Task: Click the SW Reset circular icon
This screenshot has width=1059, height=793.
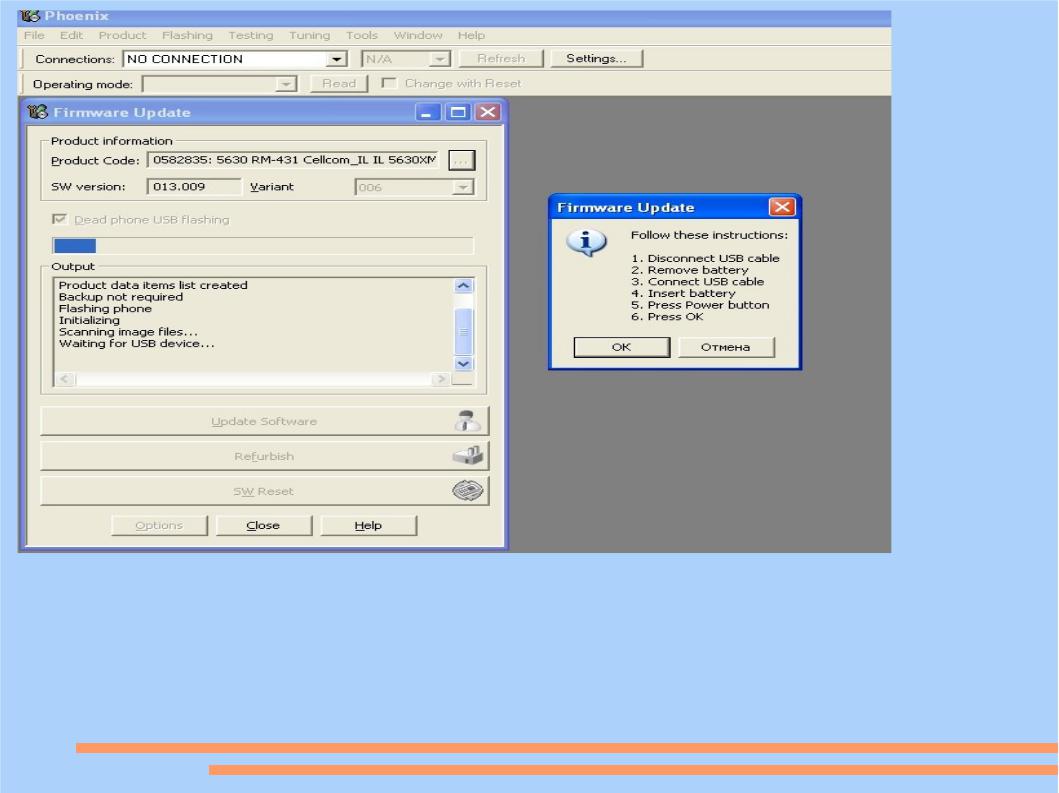Action: coord(468,490)
